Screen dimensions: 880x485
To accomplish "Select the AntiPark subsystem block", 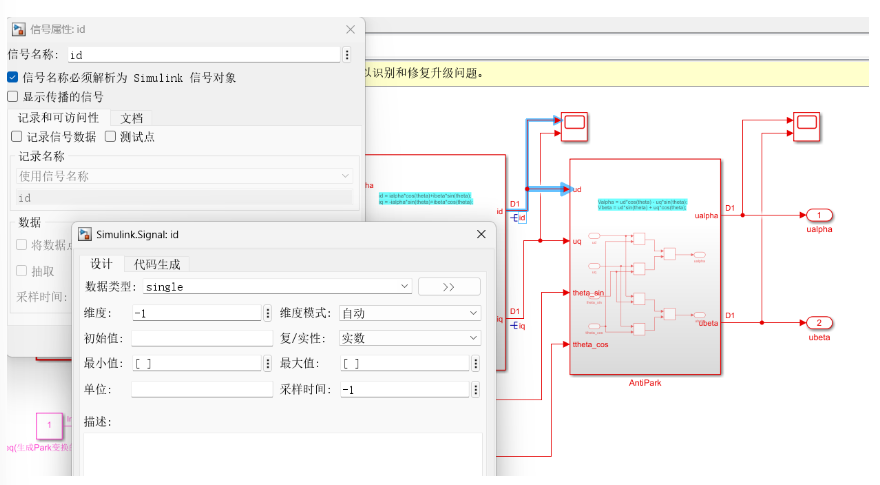I will tap(645, 267).
